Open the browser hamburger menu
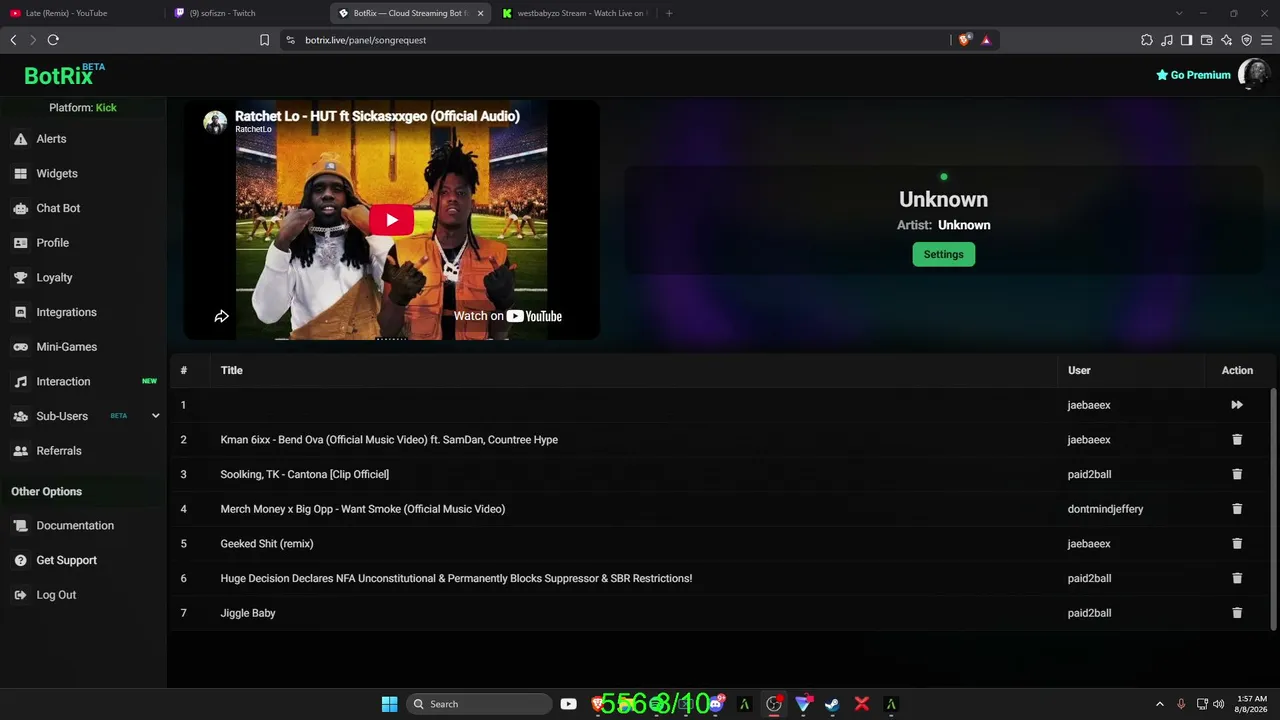 1266,40
